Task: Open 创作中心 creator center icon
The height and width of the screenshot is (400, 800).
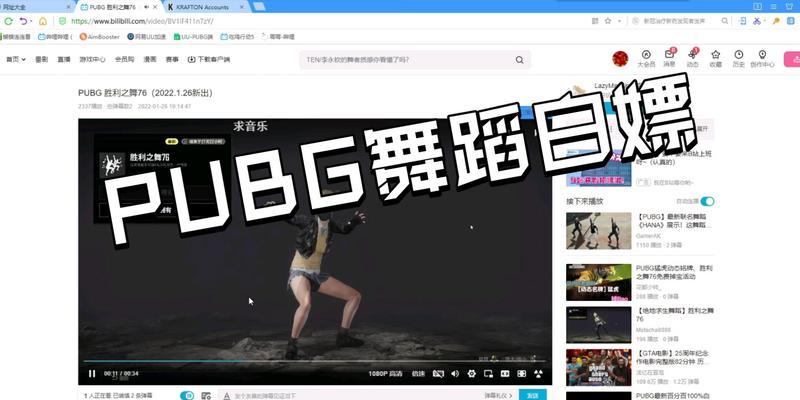Action: 762,59
